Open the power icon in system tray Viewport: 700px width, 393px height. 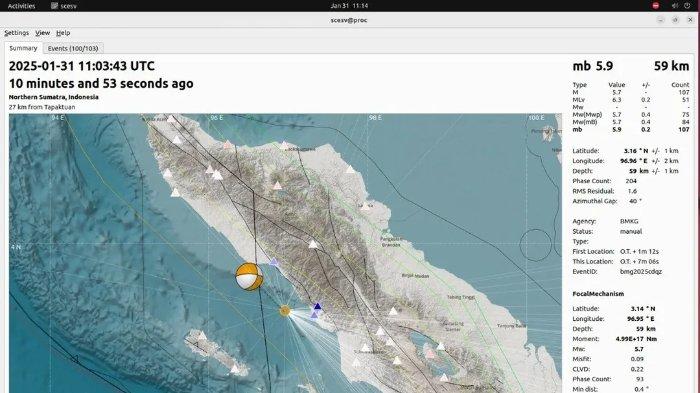click(687, 6)
